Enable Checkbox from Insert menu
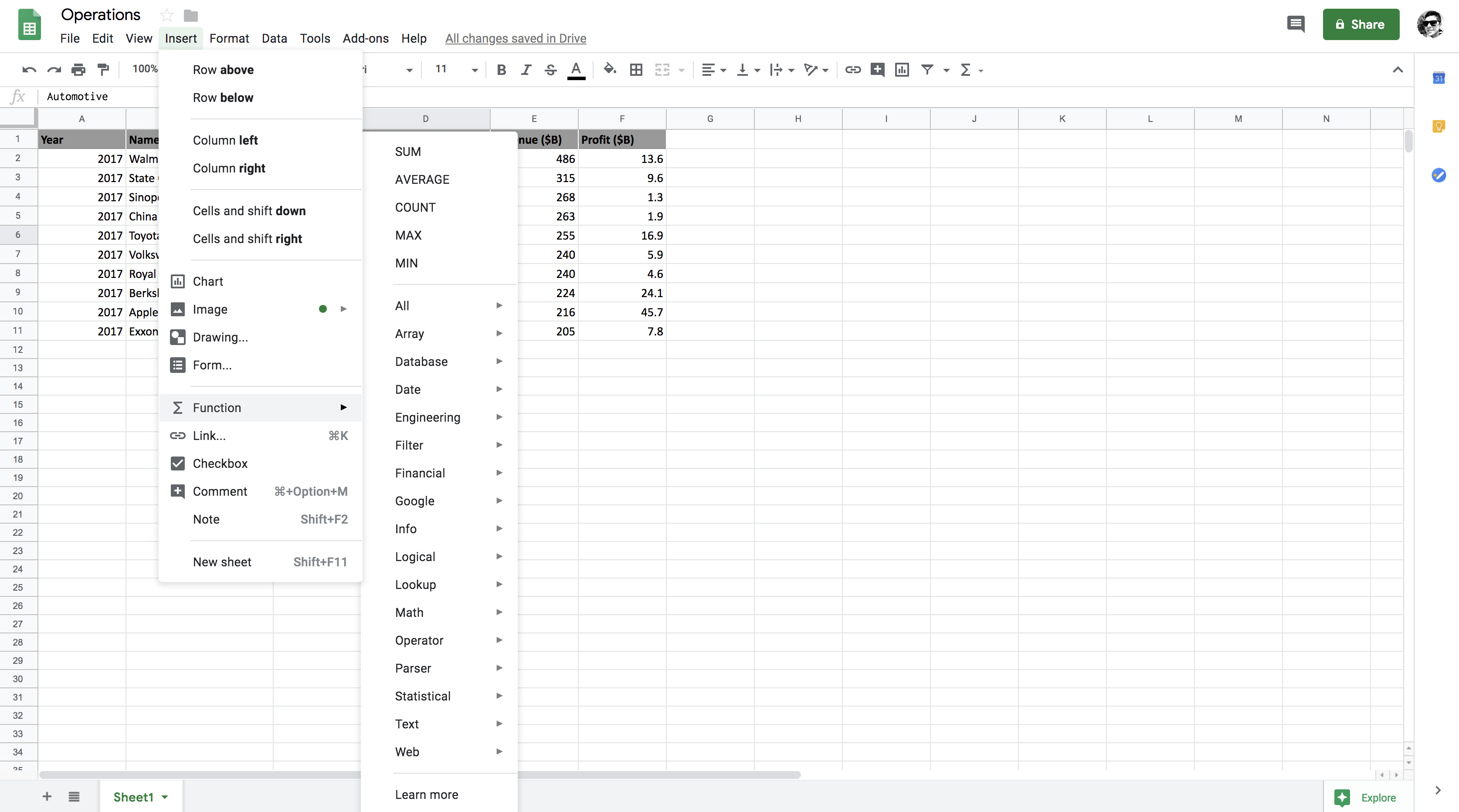The image size is (1459, 812). pyautogui.click(x=220, y=463)
